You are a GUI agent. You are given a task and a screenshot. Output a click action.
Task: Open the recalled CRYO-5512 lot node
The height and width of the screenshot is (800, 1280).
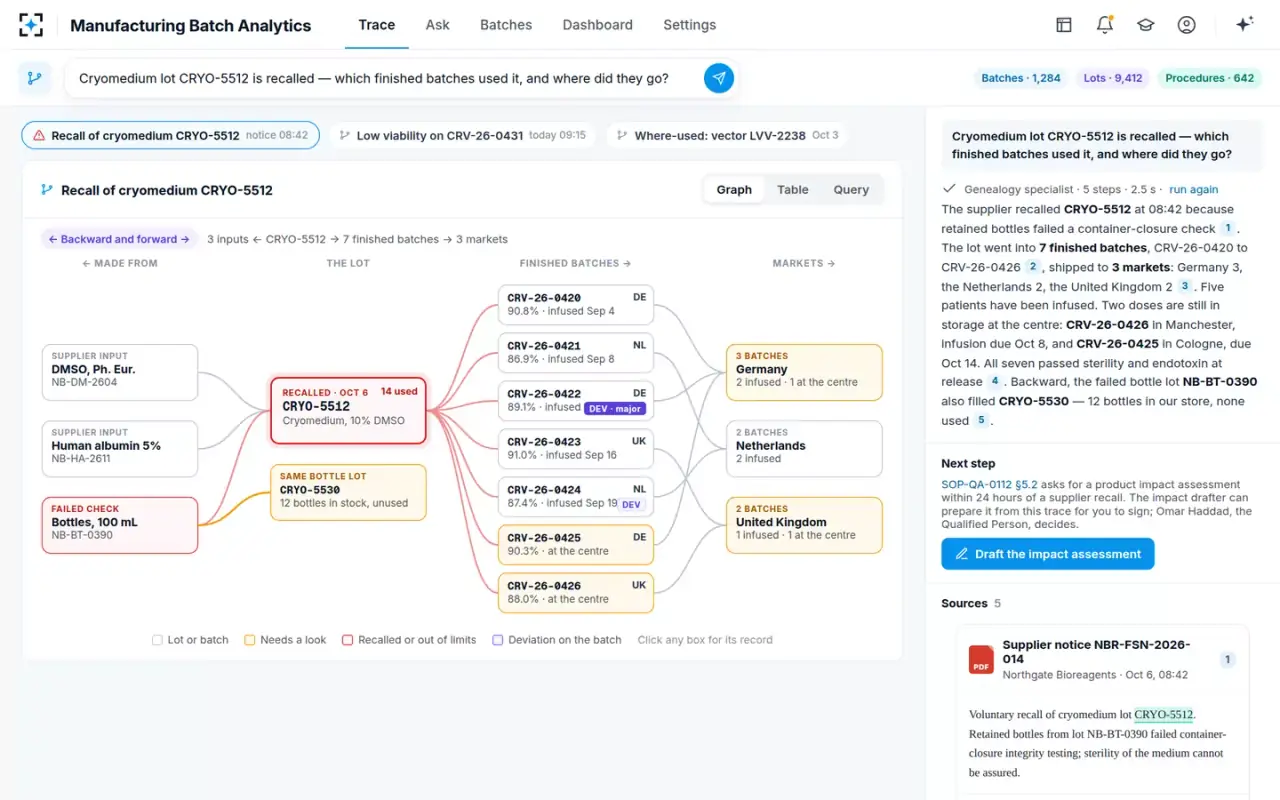tap(348, 410)
